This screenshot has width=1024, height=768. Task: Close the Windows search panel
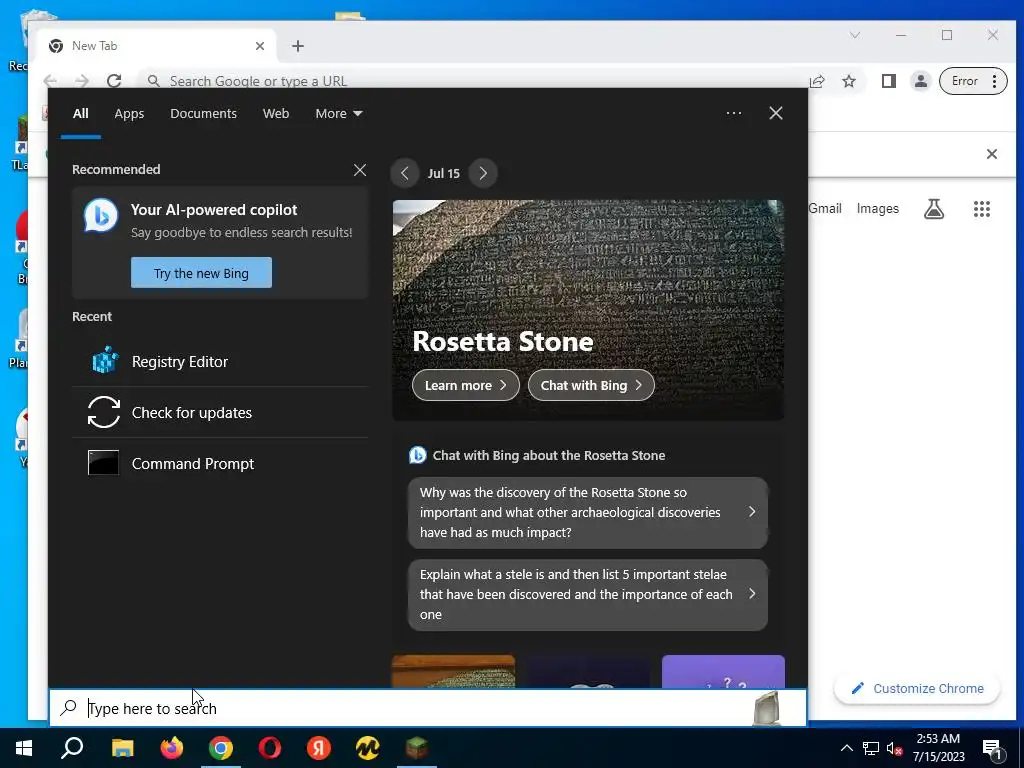coord(776,114)
